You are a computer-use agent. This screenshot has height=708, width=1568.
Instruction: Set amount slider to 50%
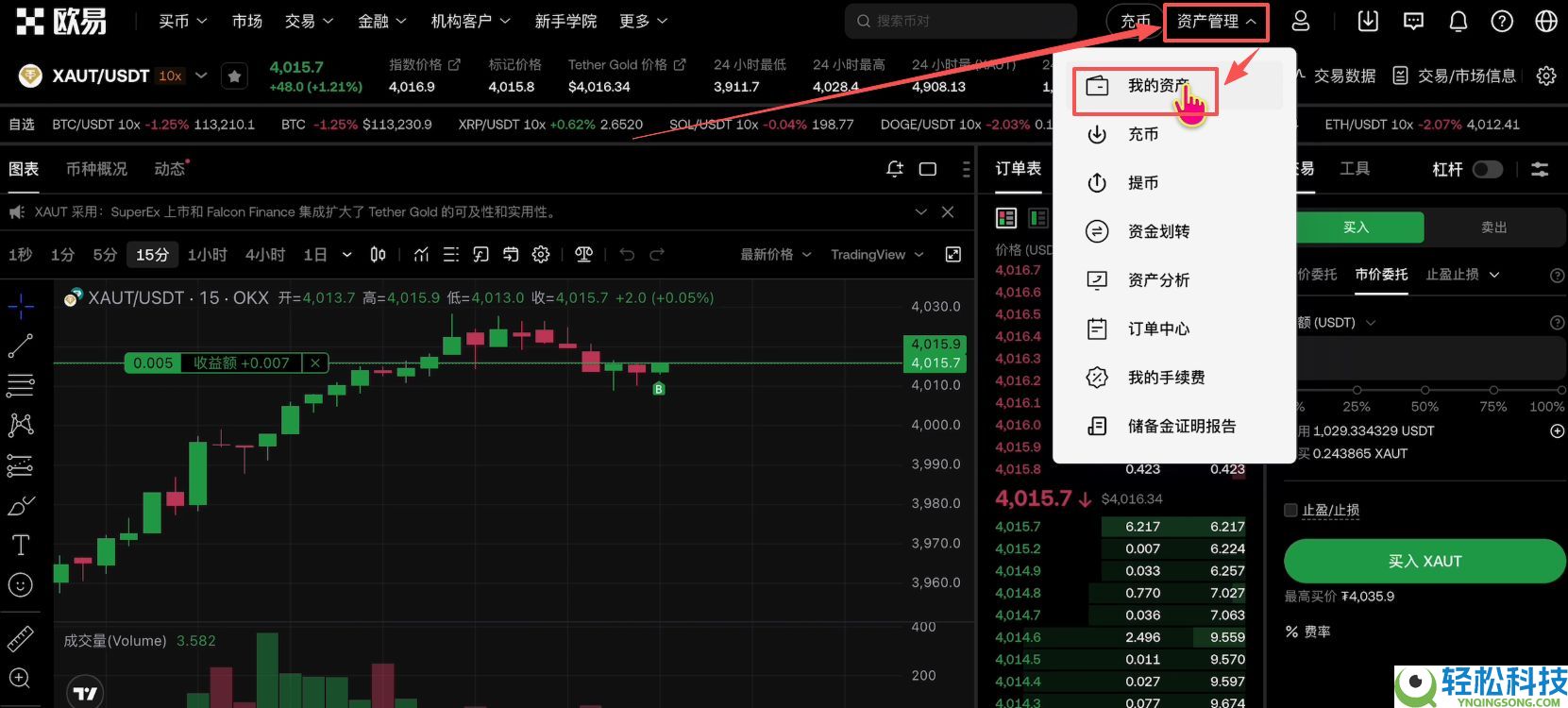pos(1425,390)
